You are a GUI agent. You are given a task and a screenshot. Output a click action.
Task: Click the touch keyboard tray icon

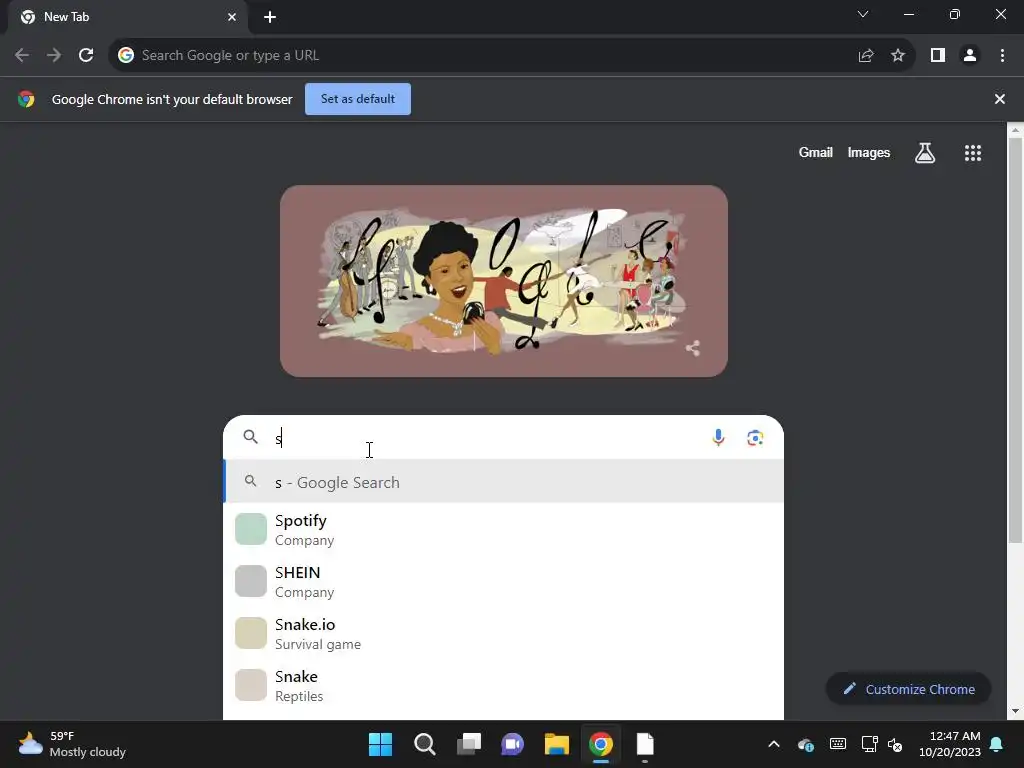[838, 744]
